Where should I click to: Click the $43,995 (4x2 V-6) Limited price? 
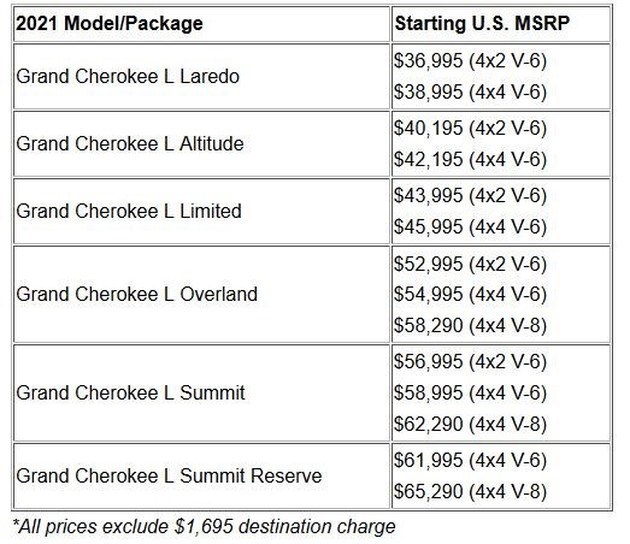click(x=470, y=196)
